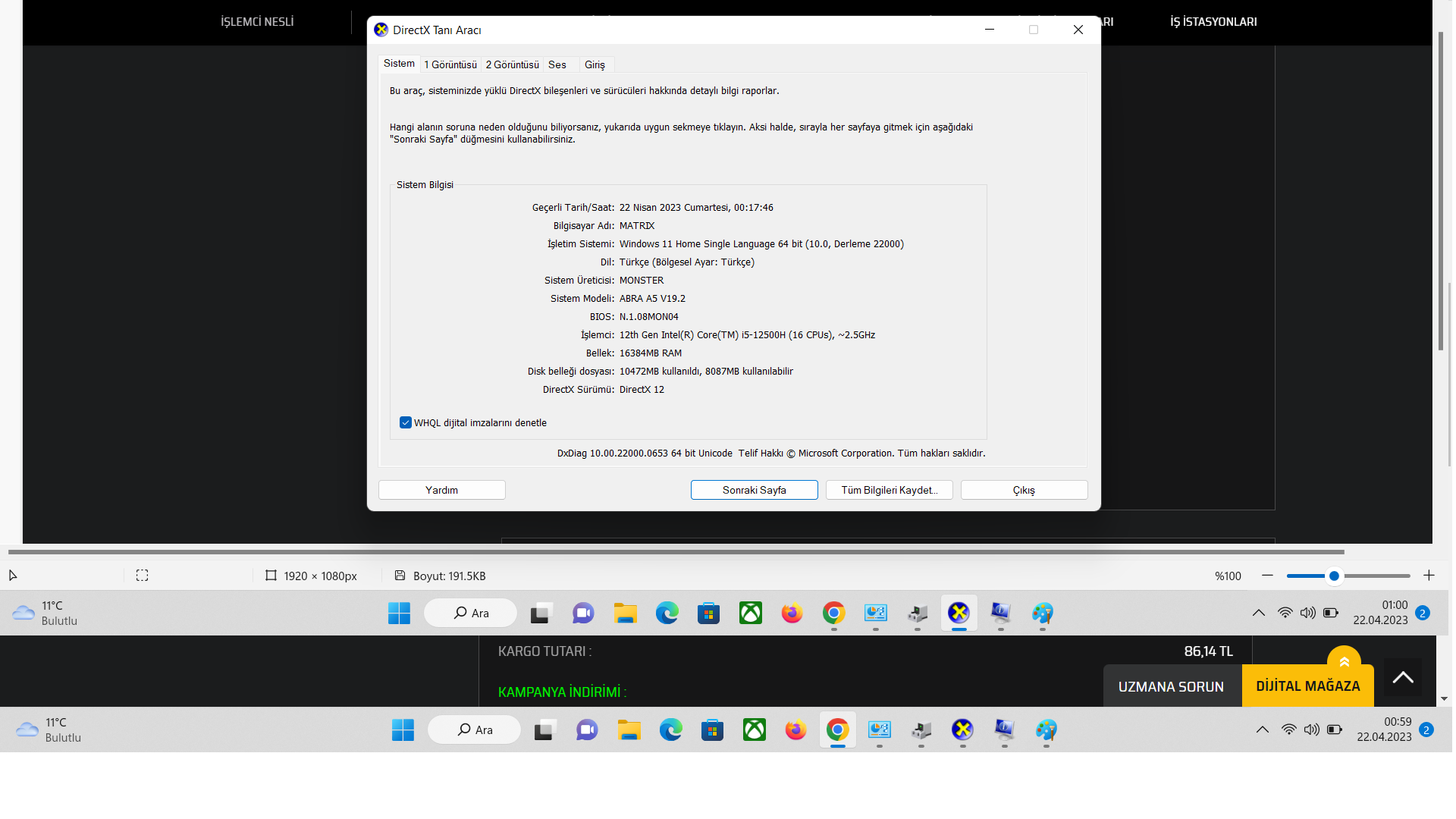
Task: Open the 1 Görüntüsü tab
Action: pyautogui.click(x=450, y=65)
